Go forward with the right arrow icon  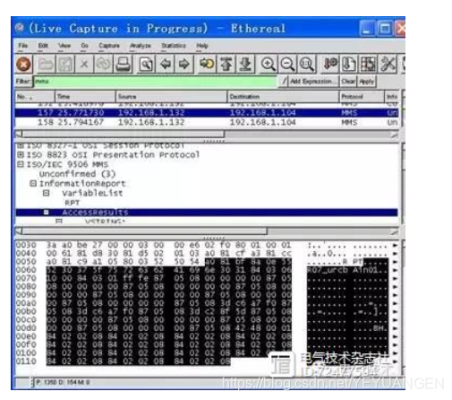click(184, 64)
